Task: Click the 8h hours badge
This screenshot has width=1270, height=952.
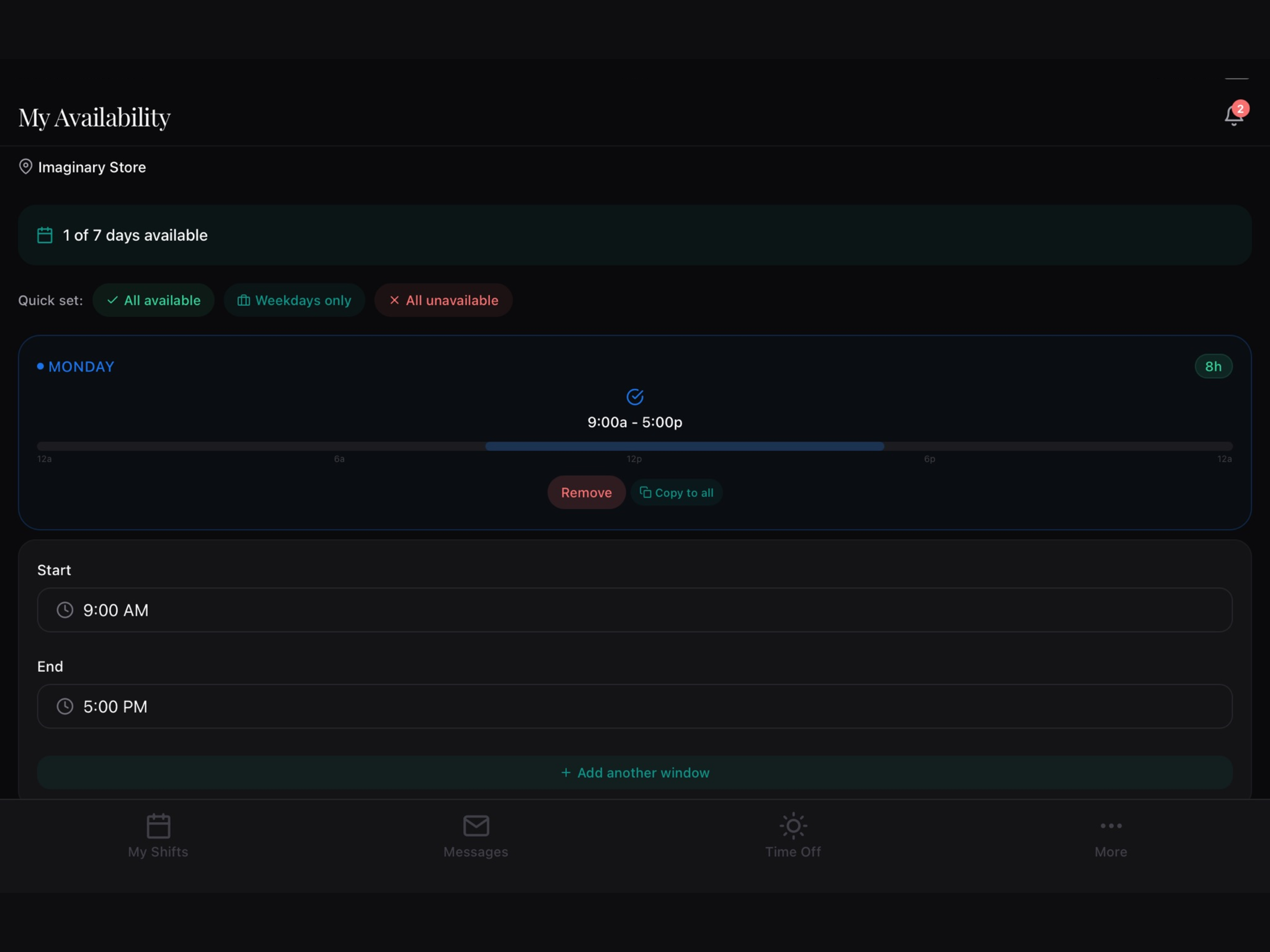Action: (1213, 366)
